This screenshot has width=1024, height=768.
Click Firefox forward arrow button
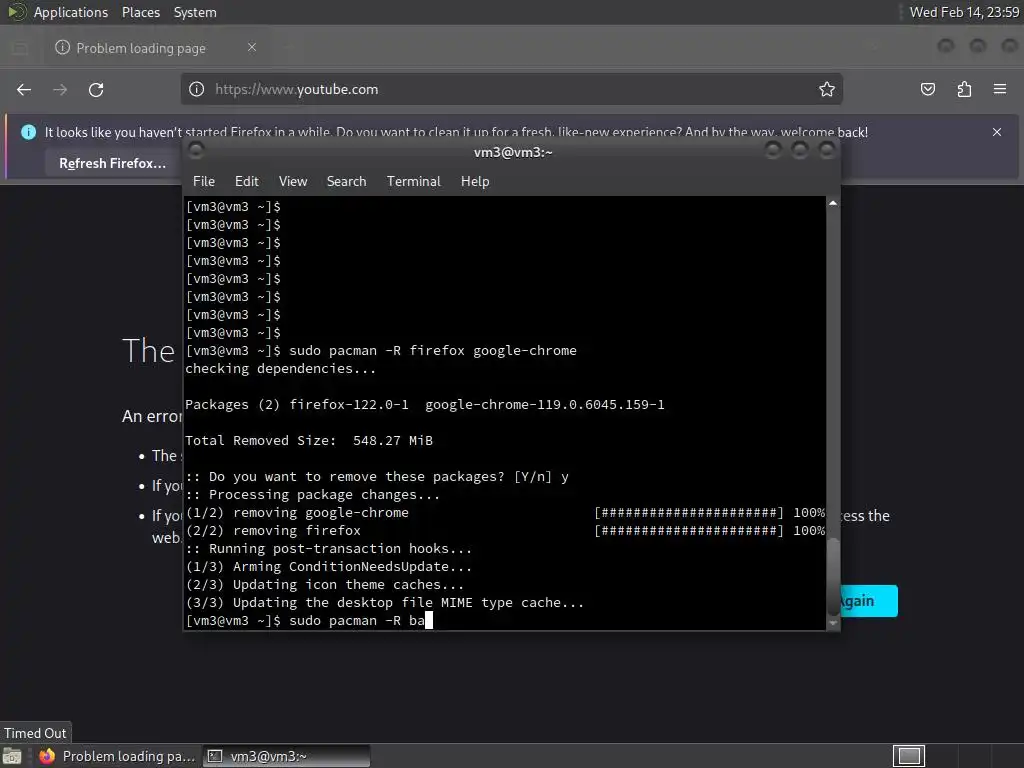pos(60,89)
